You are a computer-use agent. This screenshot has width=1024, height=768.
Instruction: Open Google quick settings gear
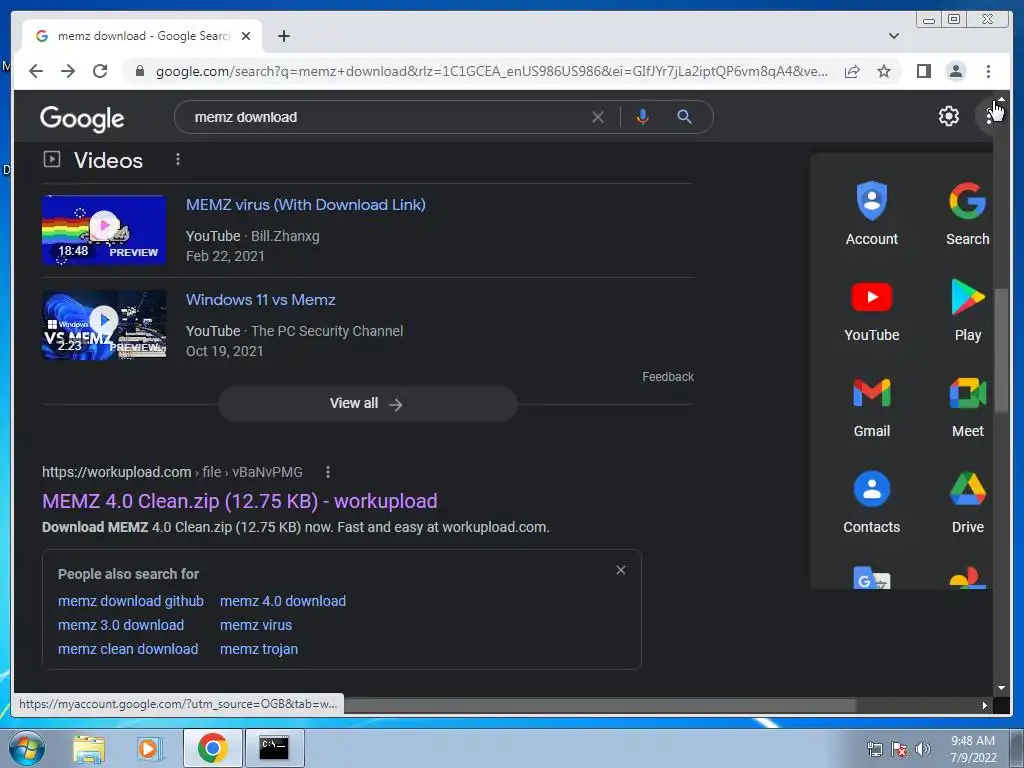click(949, 116)
